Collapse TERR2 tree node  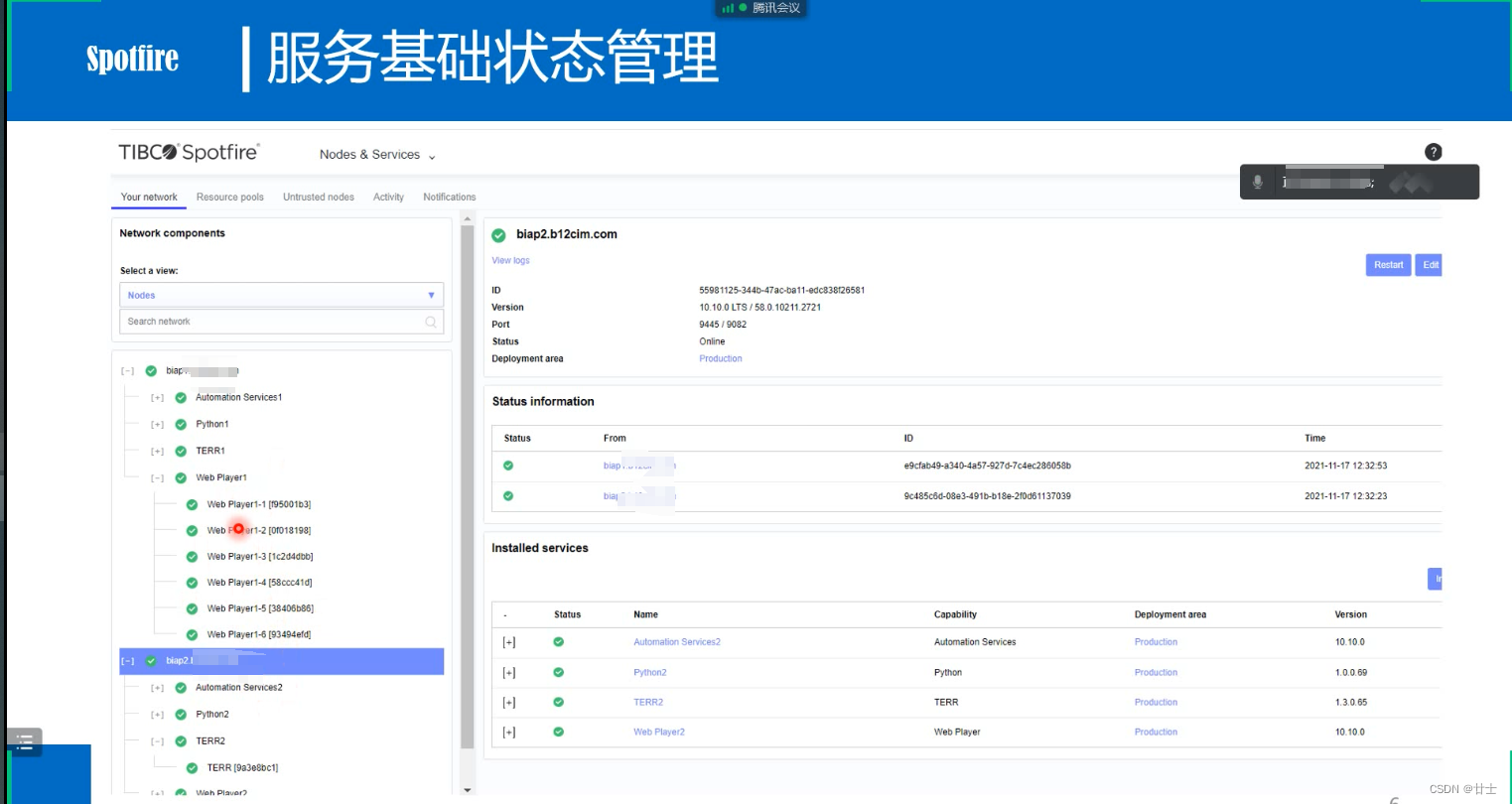(157, 741)
